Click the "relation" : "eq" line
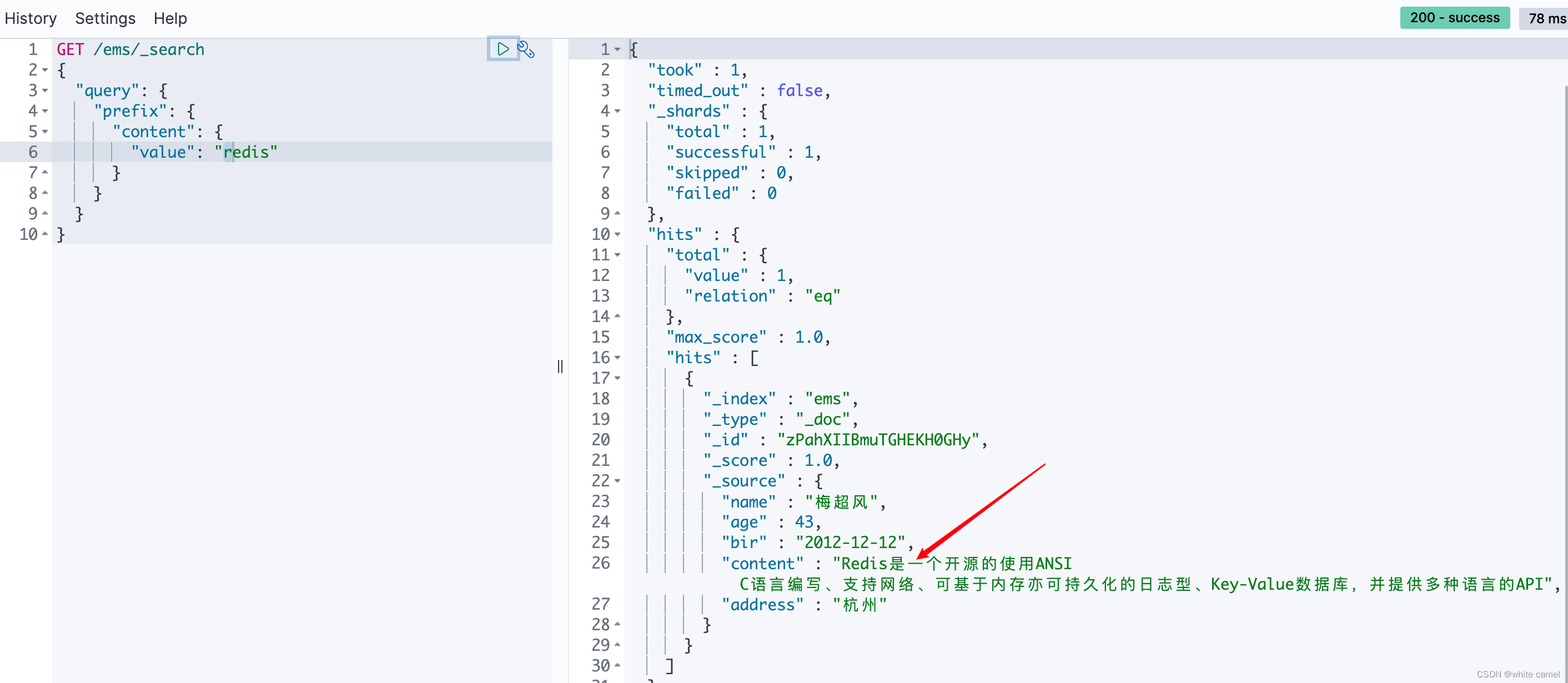 pyautogui.click(x=762, y=296)
